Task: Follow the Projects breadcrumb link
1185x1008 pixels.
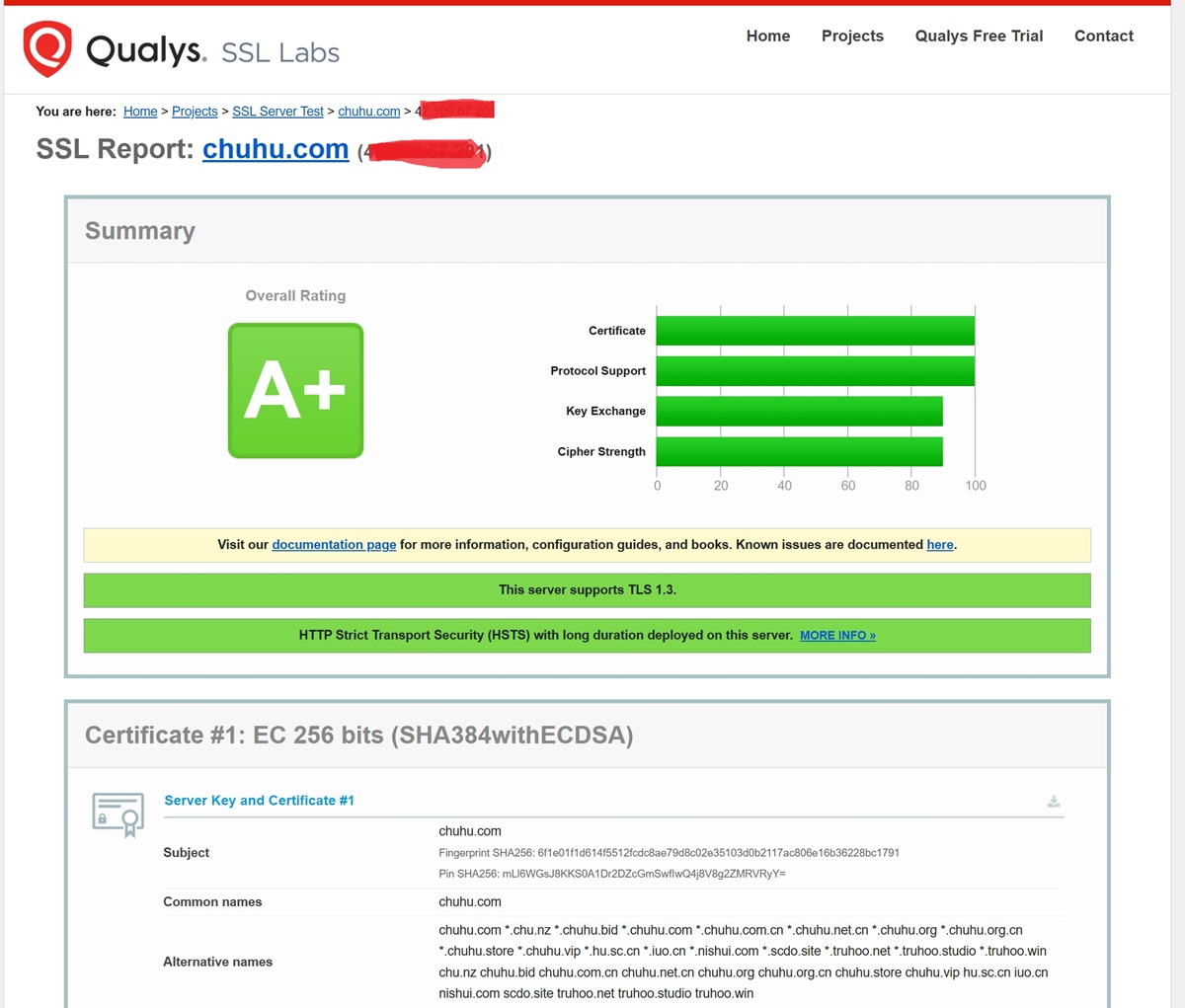Action: [x=195, y=112]
